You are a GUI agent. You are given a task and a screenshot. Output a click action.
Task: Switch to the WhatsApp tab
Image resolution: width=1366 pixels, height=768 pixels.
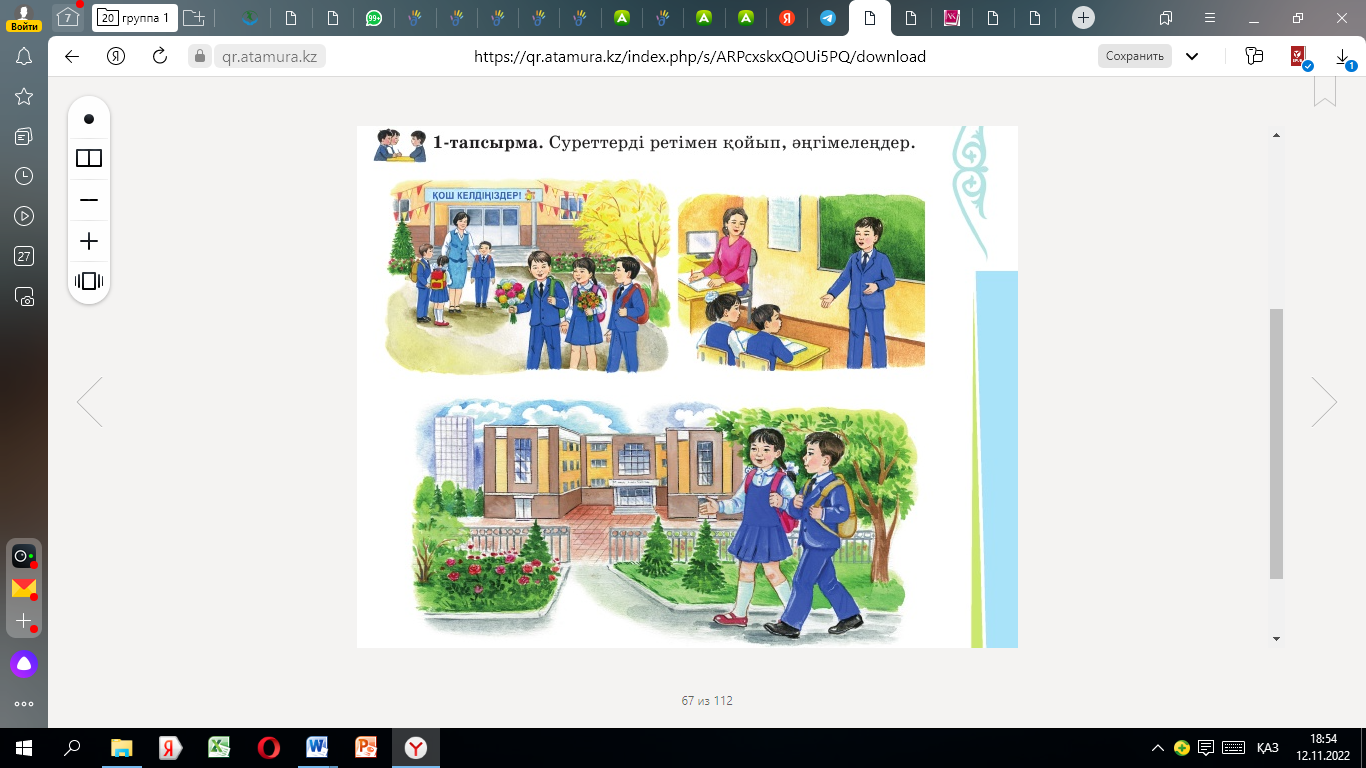tap(373, 18)
